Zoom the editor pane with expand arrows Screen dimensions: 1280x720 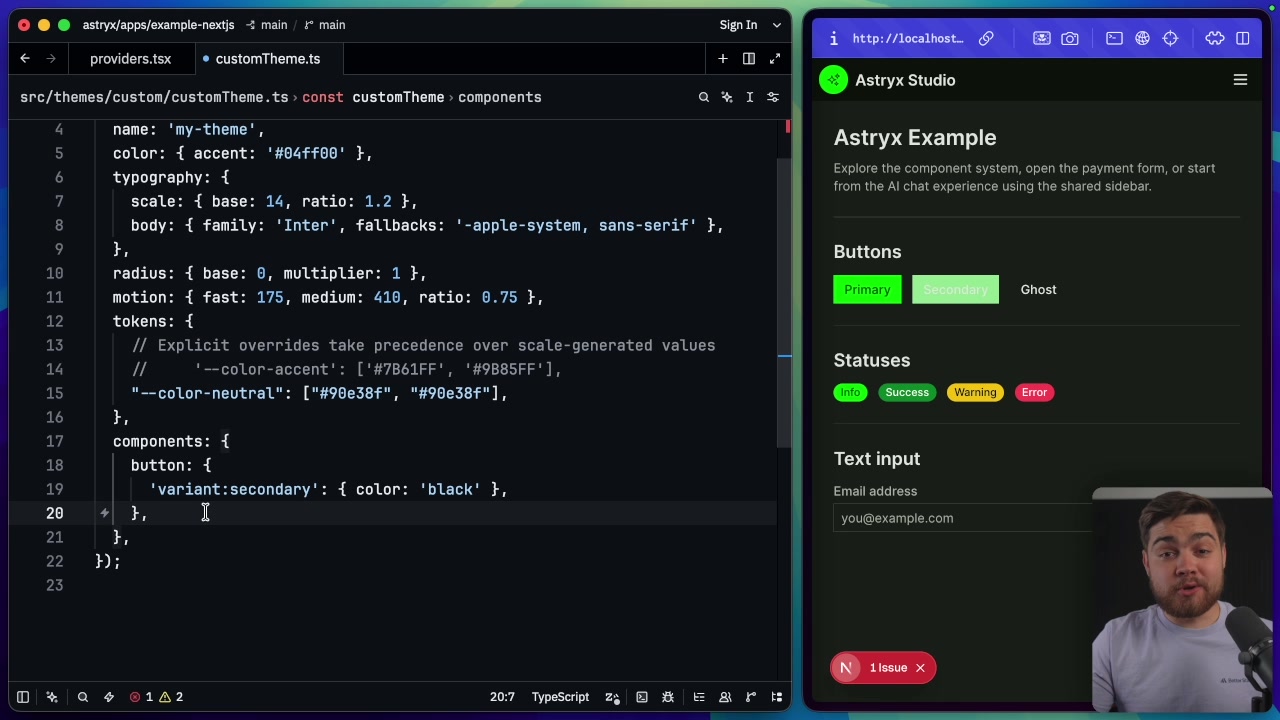coord(775,59)
